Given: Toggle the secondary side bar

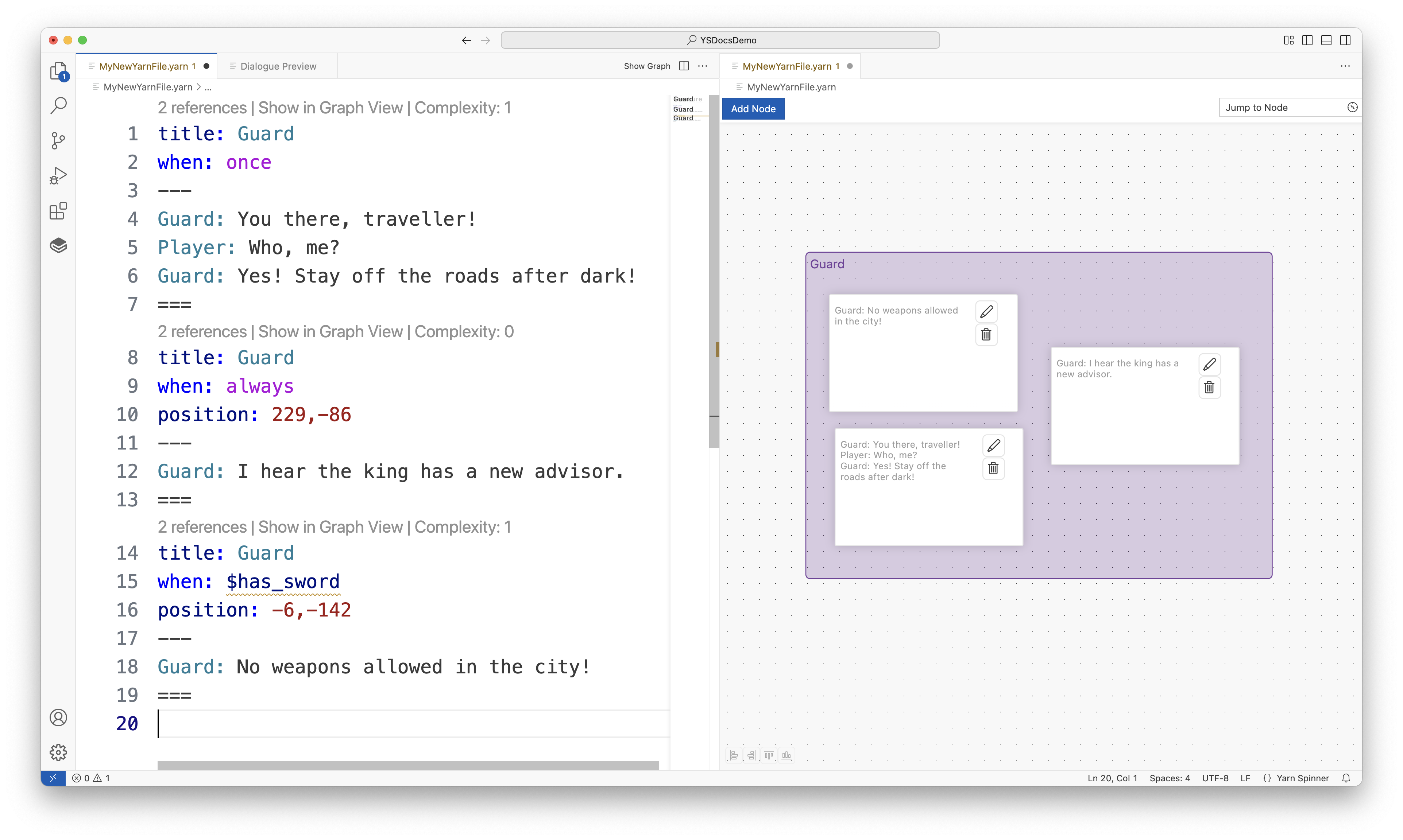Looking at the screenshot, I should 1345,40.
